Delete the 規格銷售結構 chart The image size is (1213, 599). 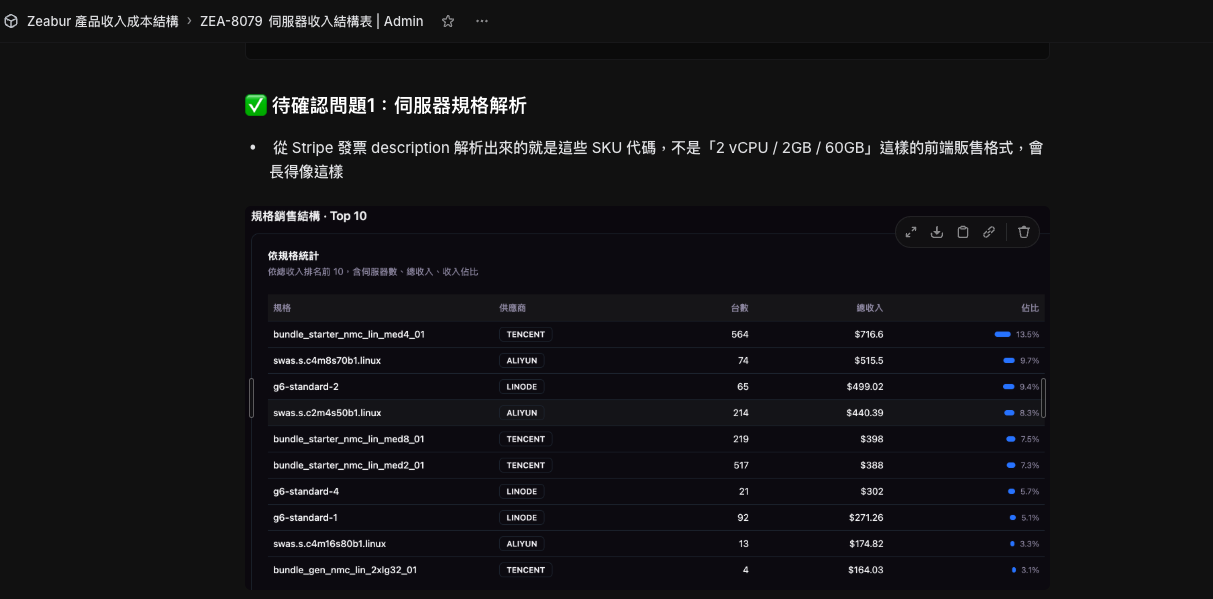[1023, 231]
